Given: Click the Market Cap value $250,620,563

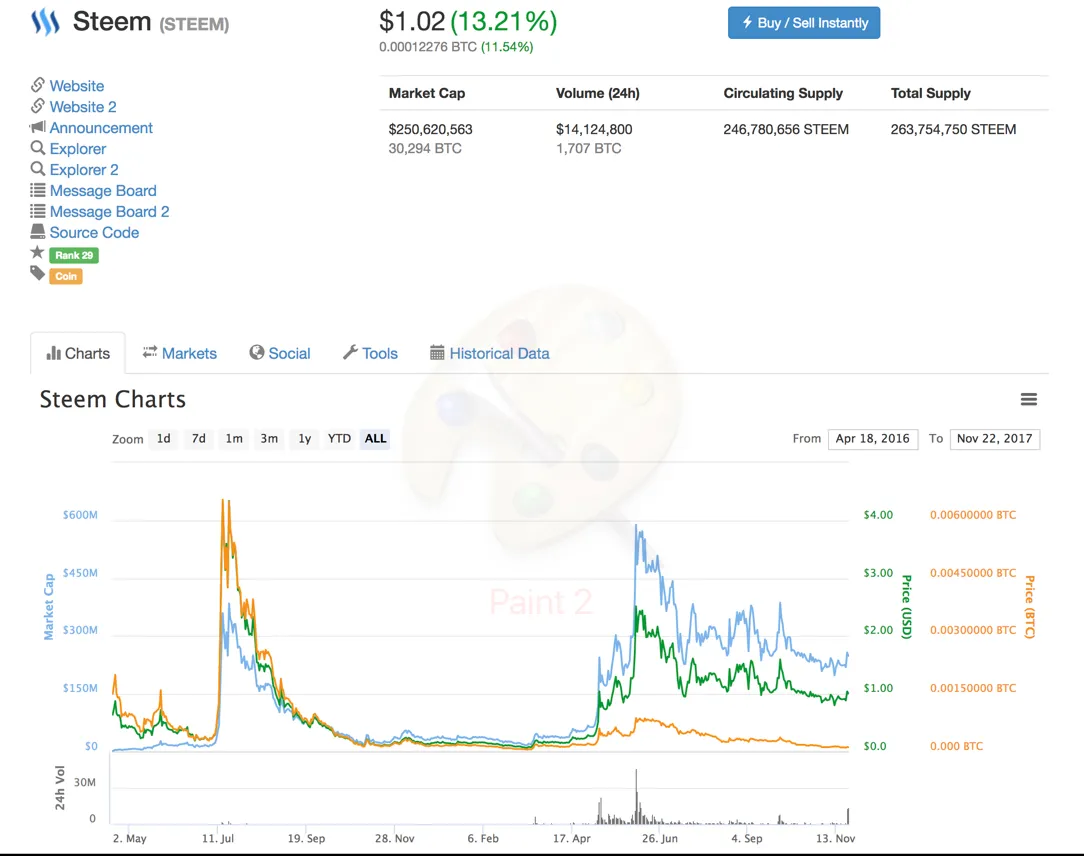Looking at the screenshot, I should [x=431, y=129].
